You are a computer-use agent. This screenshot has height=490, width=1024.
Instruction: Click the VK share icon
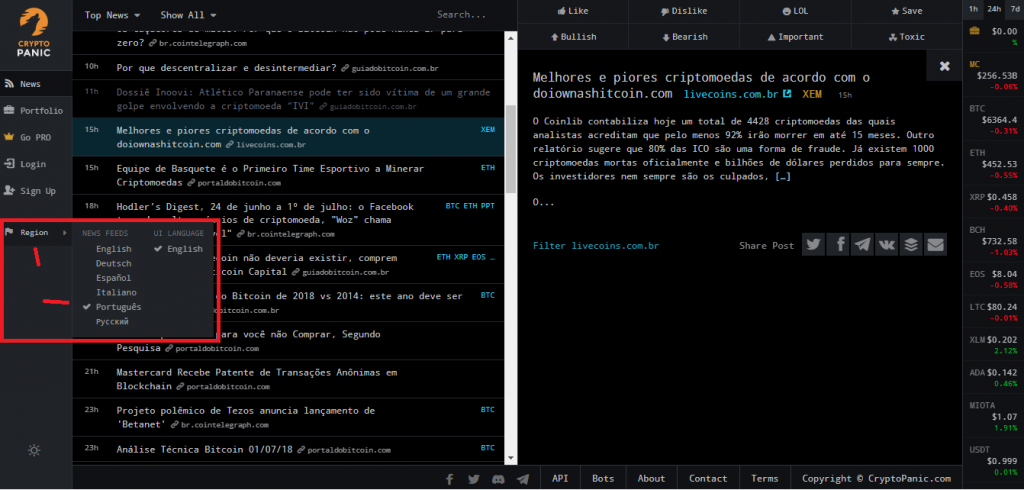(x=886, y=245)
